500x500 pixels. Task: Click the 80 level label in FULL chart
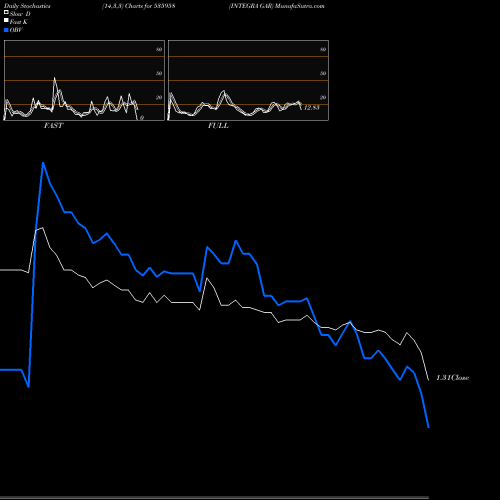tap(323, 49)
